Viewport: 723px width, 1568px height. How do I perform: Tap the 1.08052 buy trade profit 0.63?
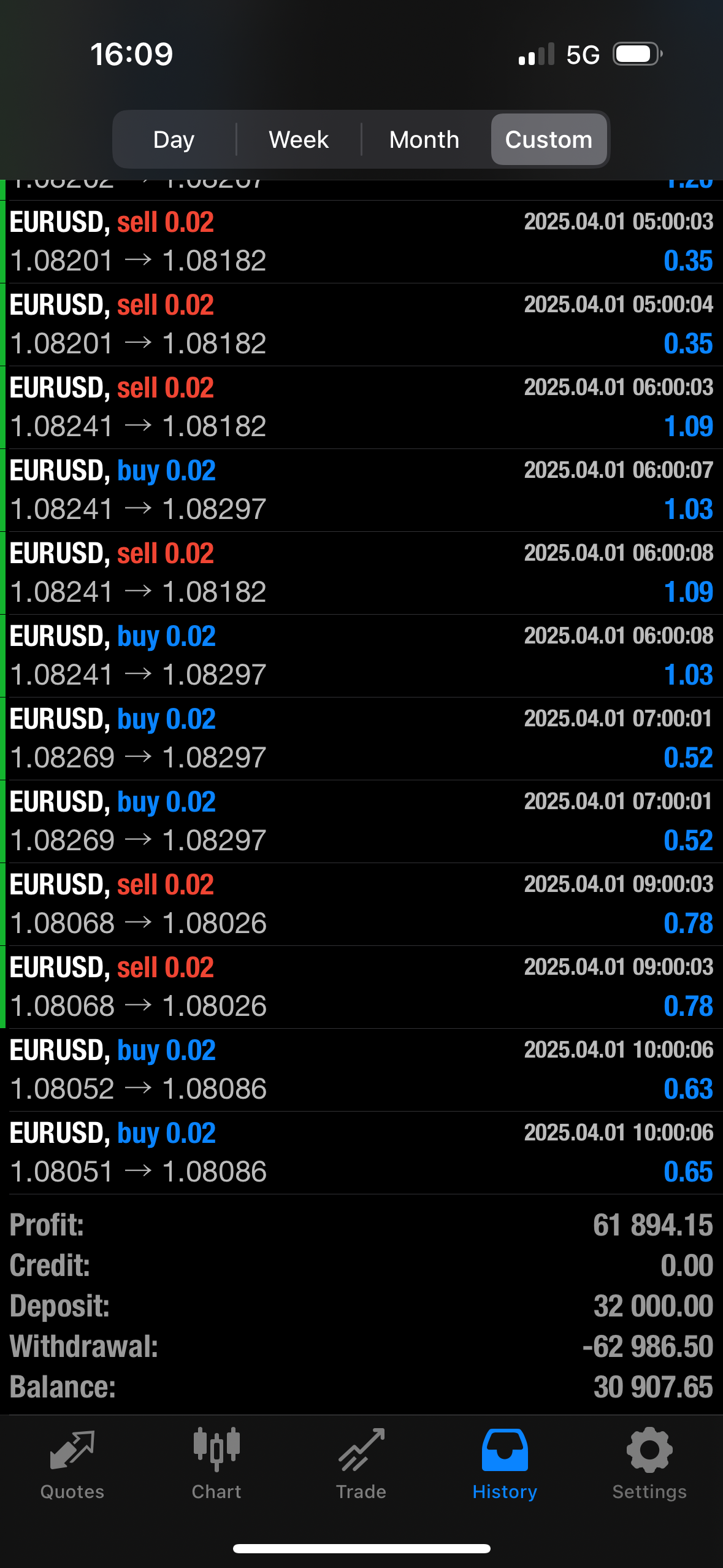(688, 1089)
